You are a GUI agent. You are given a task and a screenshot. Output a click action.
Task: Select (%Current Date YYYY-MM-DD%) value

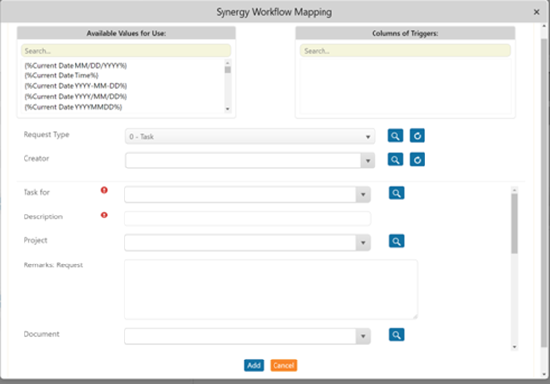(x=76, y=86)
